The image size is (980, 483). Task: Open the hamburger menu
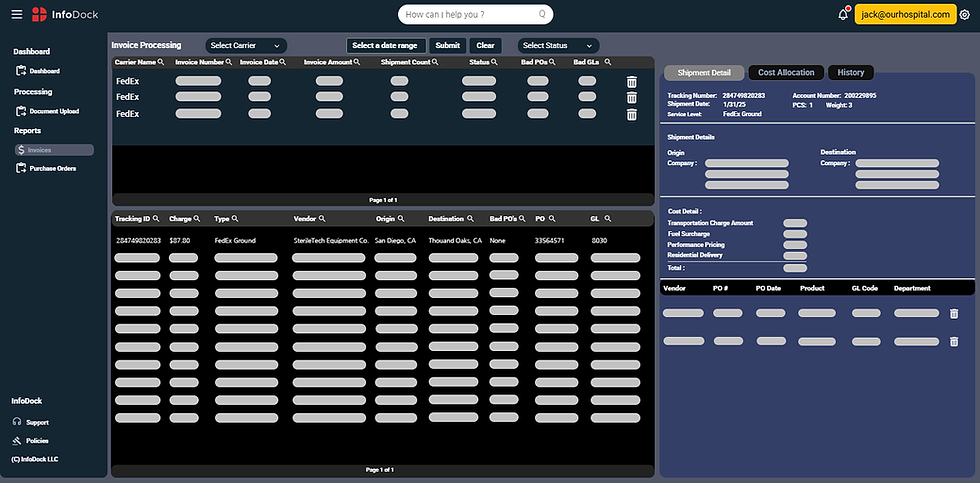pos(17,14)
